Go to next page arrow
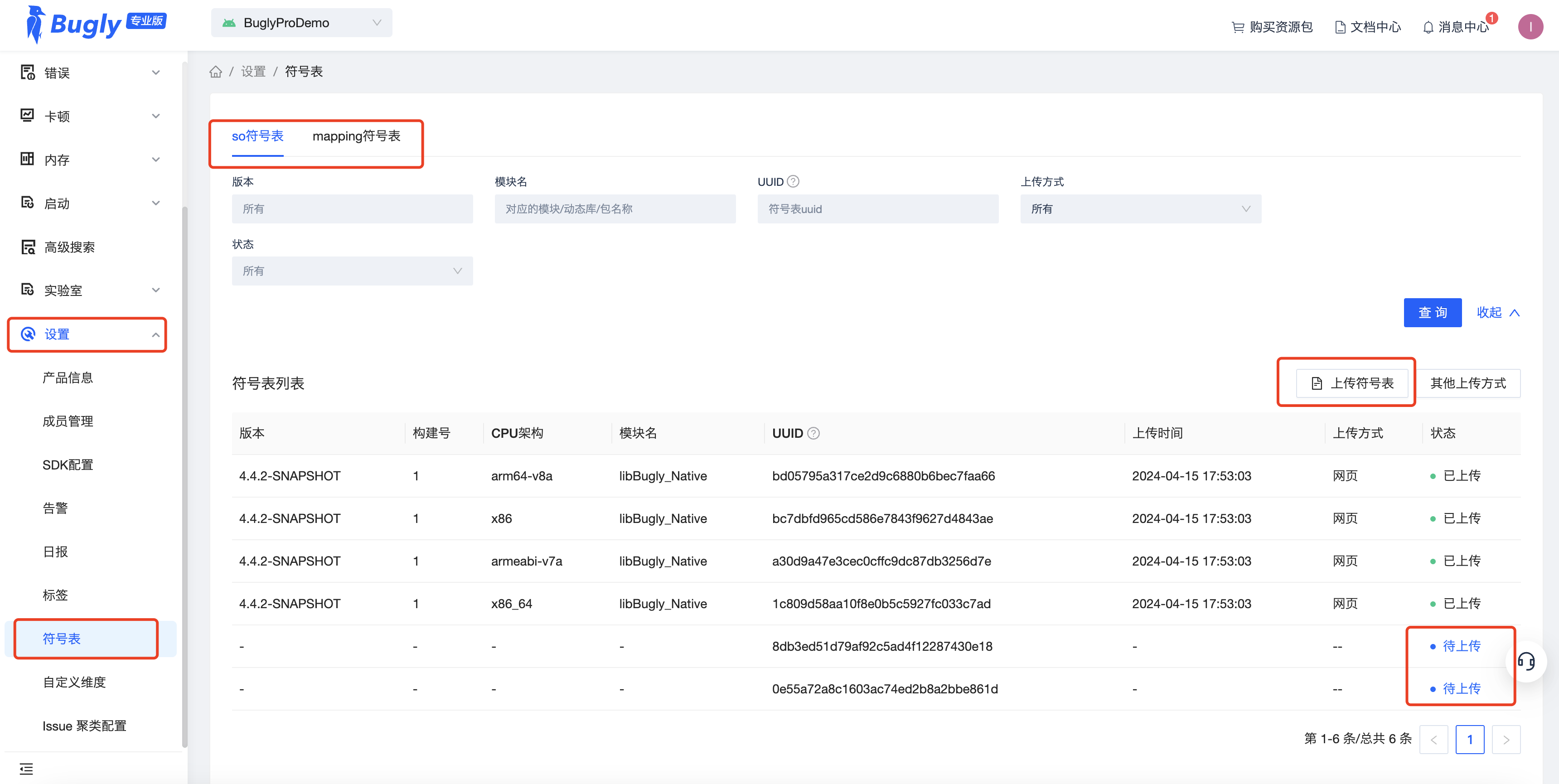 1506,739
